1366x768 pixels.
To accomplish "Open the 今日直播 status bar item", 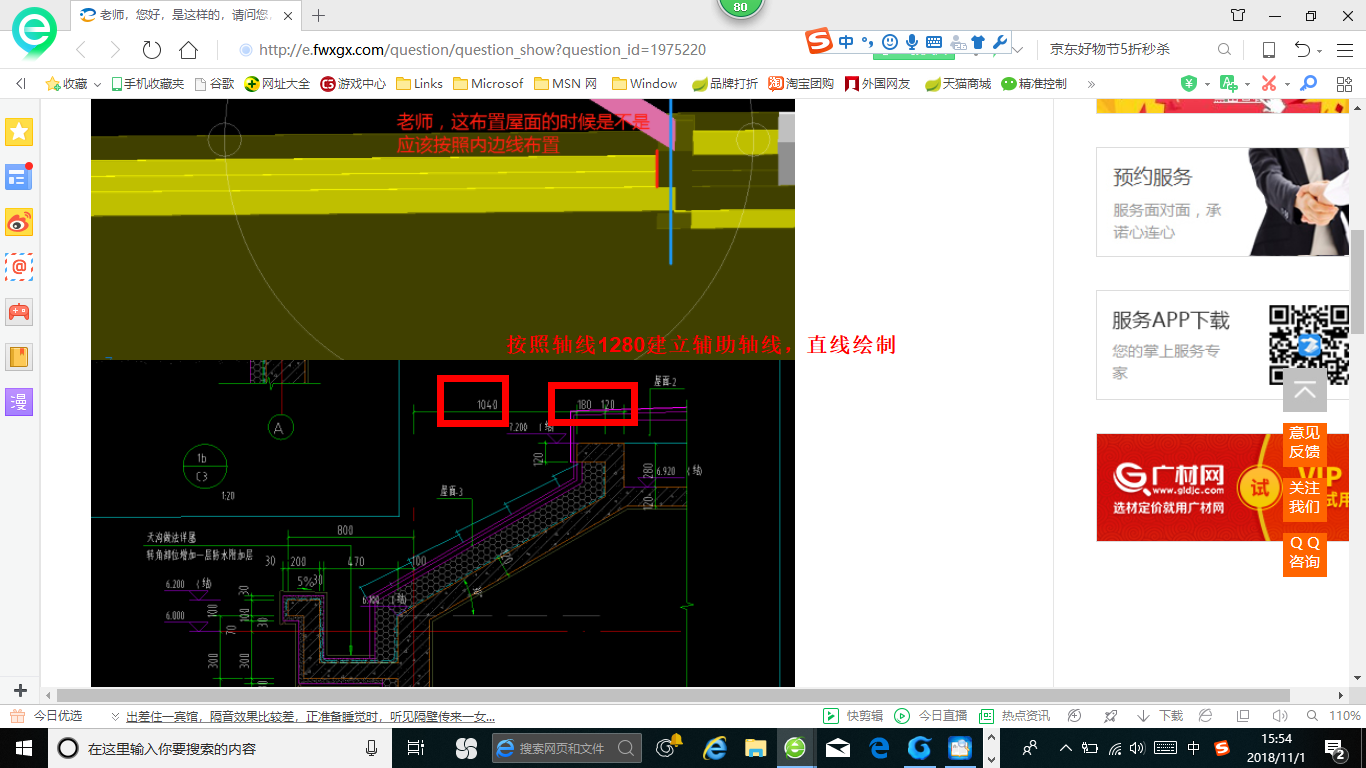I will (931, 716).
